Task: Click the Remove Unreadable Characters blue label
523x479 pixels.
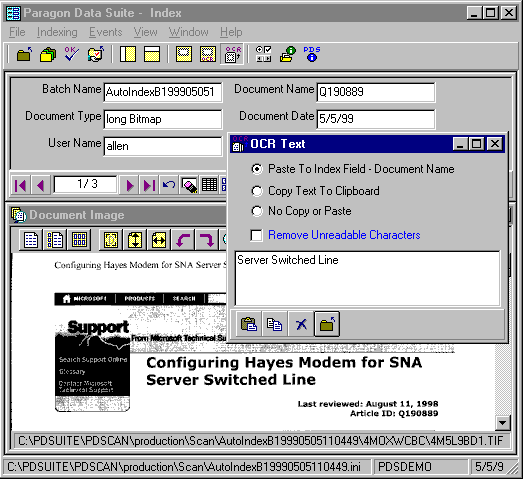Action: click(x=344, y=235)
